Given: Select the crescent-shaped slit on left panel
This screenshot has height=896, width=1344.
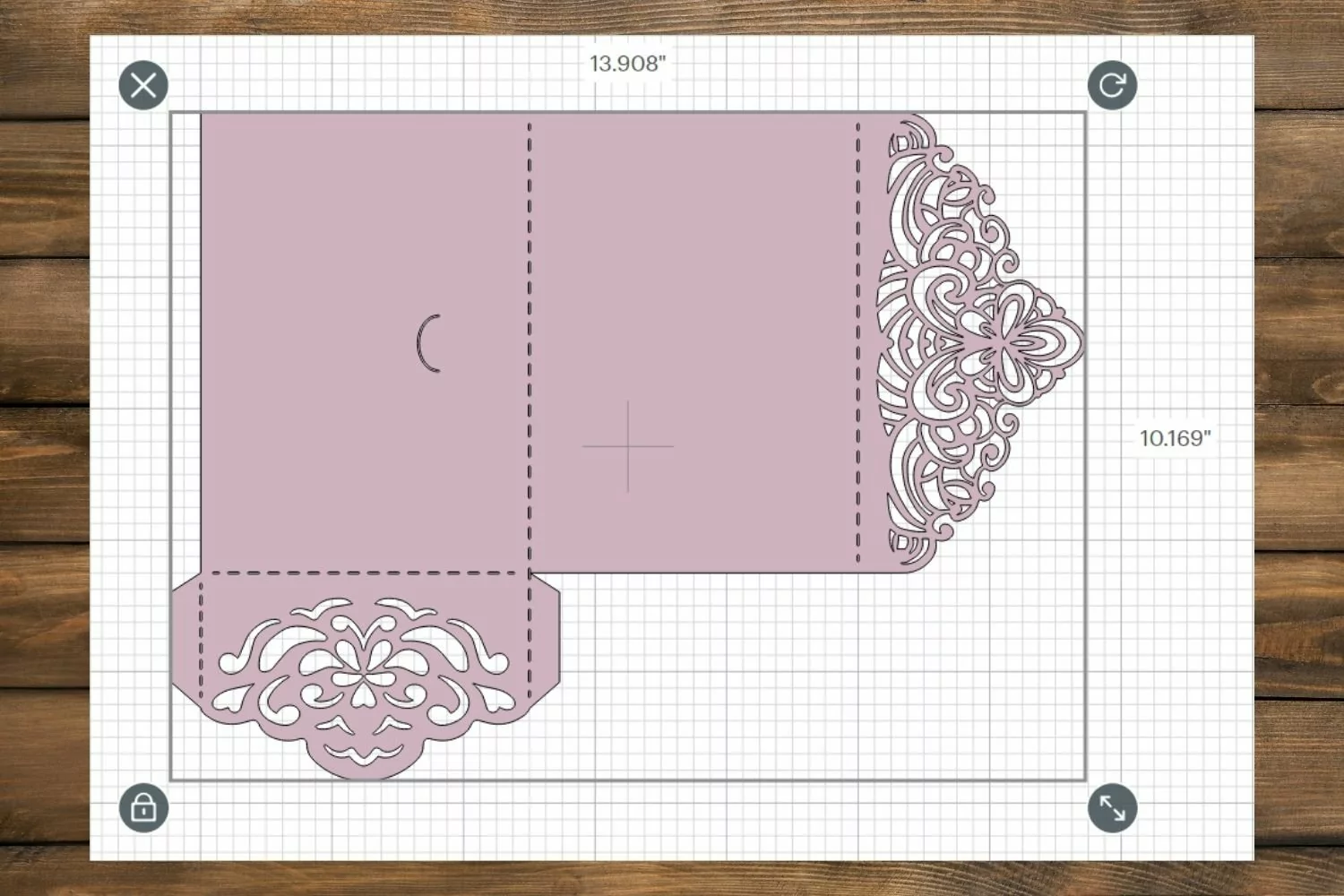Looking at the screenshot, I should coord(428,343).
